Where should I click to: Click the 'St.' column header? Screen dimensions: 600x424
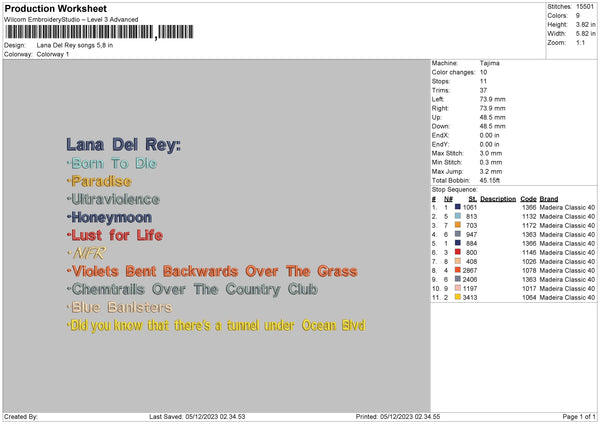point(472,199)
